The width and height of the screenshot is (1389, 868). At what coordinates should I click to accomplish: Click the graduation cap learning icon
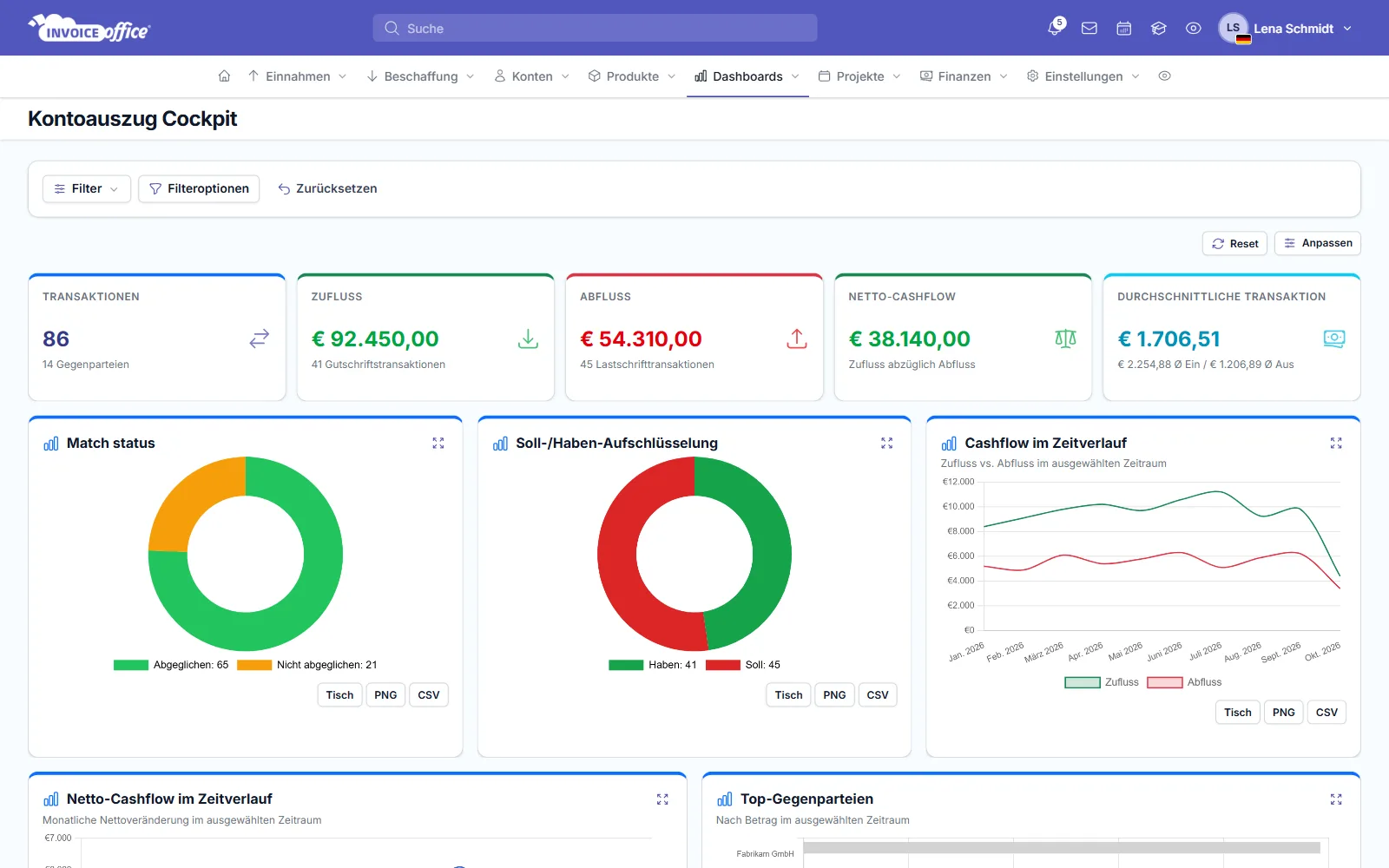(x=1159, y=28)
